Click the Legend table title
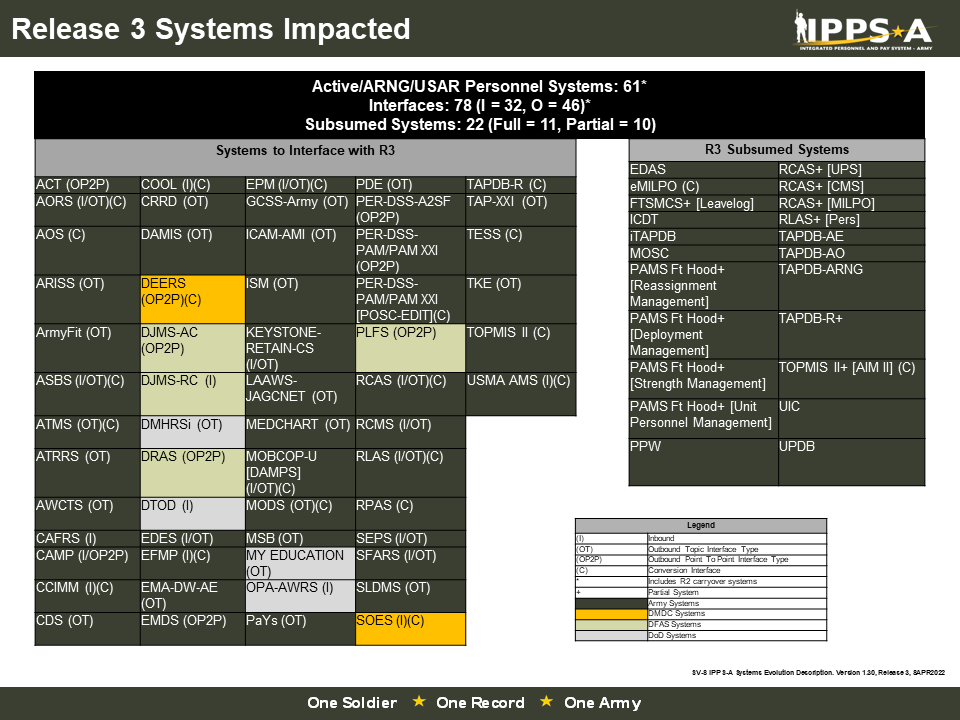960x720 pixels. (700, 525)
